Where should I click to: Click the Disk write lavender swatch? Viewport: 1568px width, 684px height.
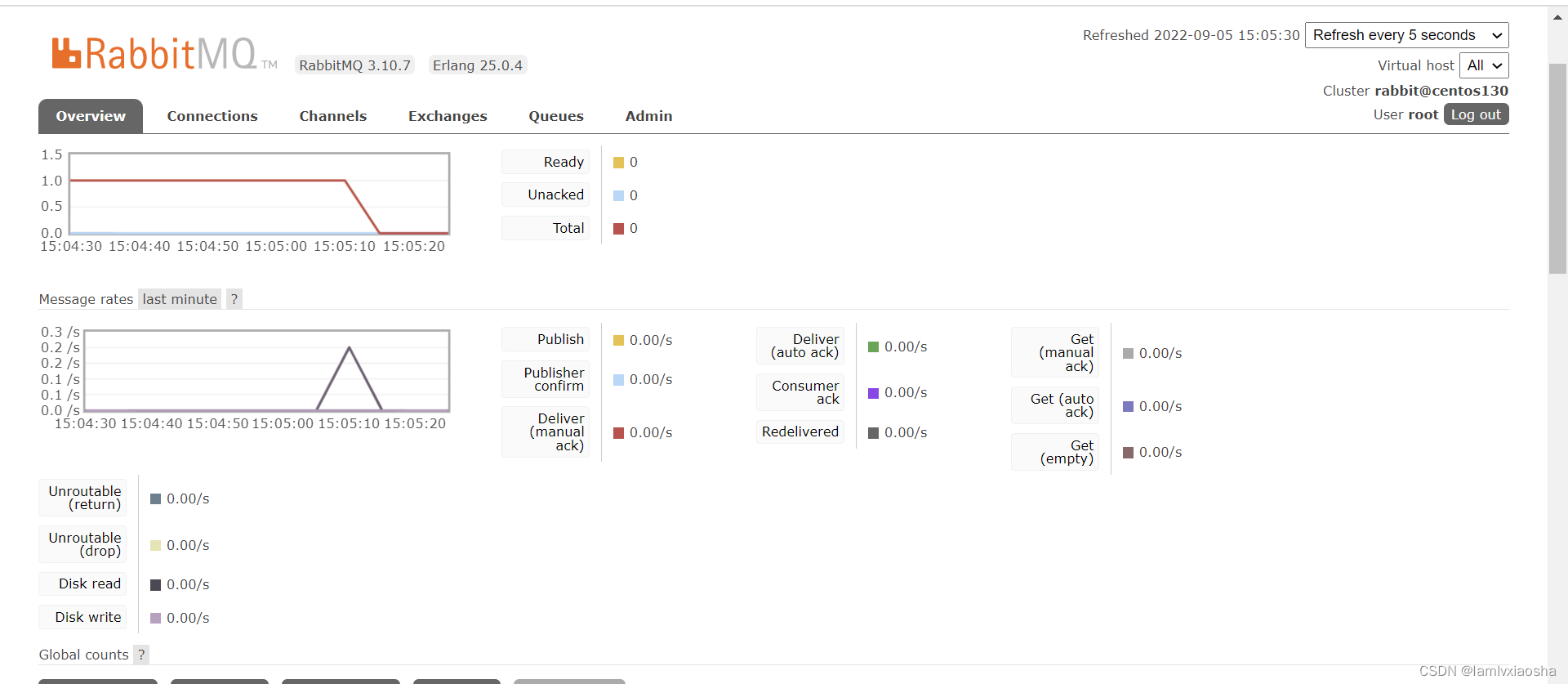point(156,619)
